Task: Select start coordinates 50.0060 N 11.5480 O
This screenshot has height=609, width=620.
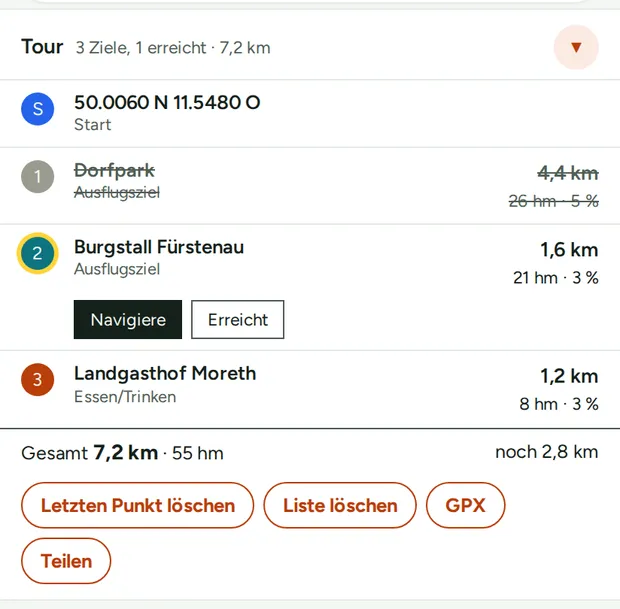Action: point(167,102)
